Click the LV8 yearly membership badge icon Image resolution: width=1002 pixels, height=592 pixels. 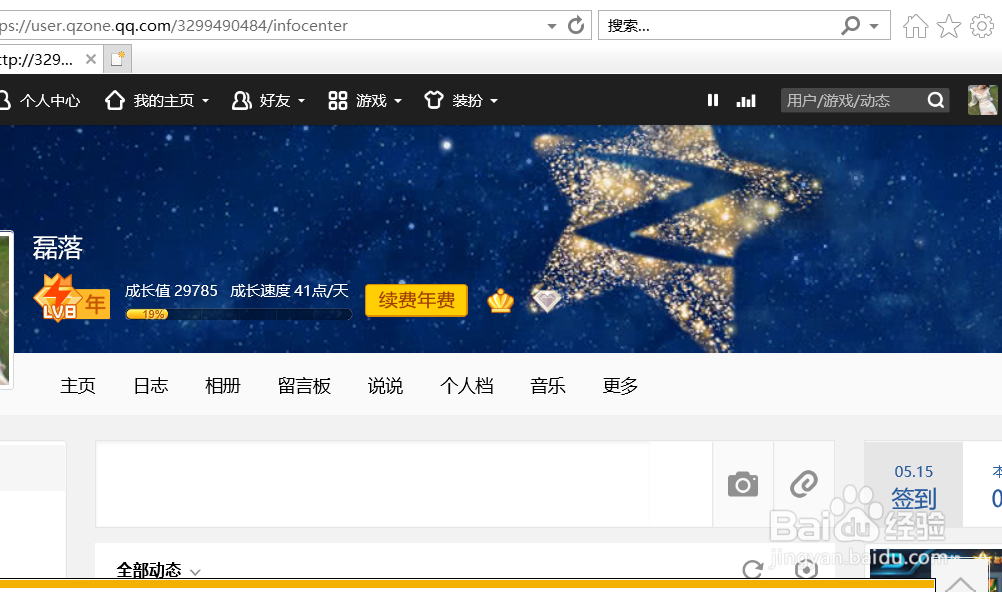70,300
